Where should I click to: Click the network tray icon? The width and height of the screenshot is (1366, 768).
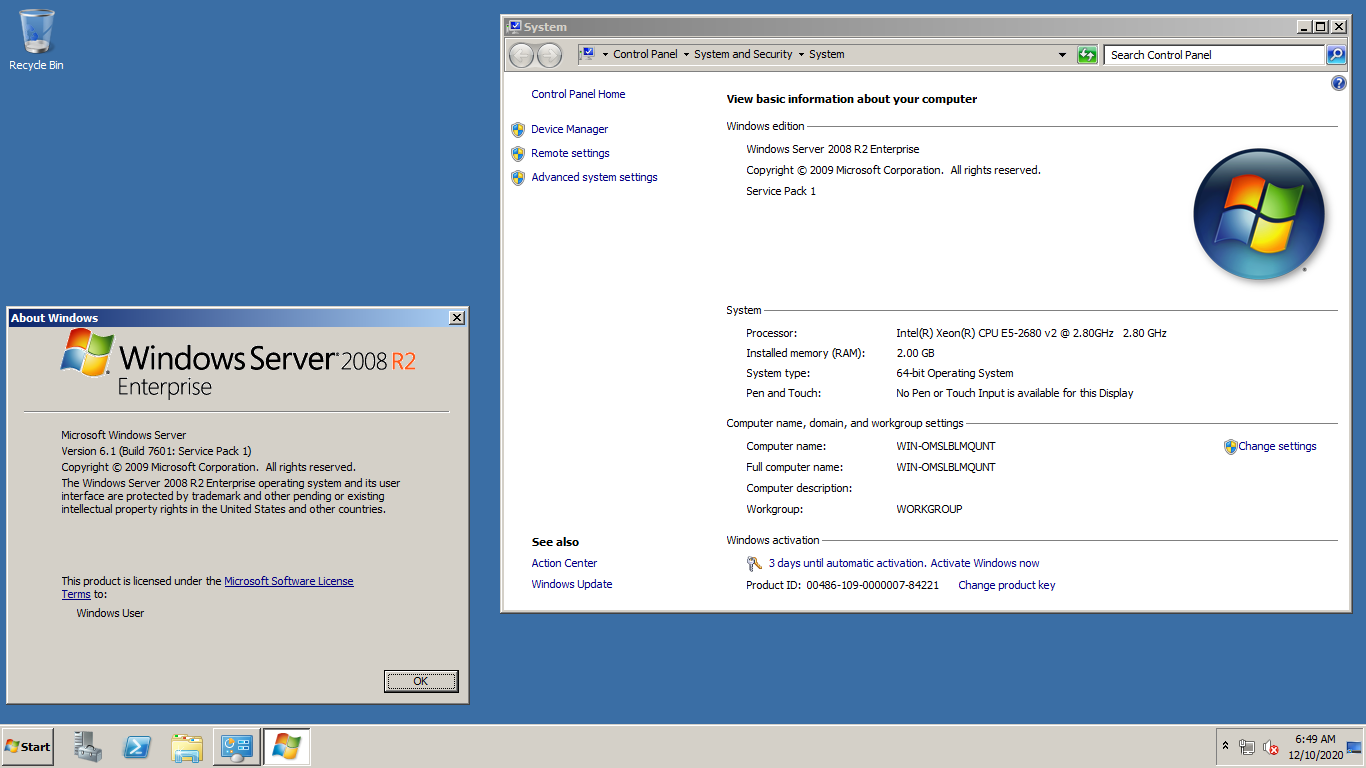(x=1247, y=747)
